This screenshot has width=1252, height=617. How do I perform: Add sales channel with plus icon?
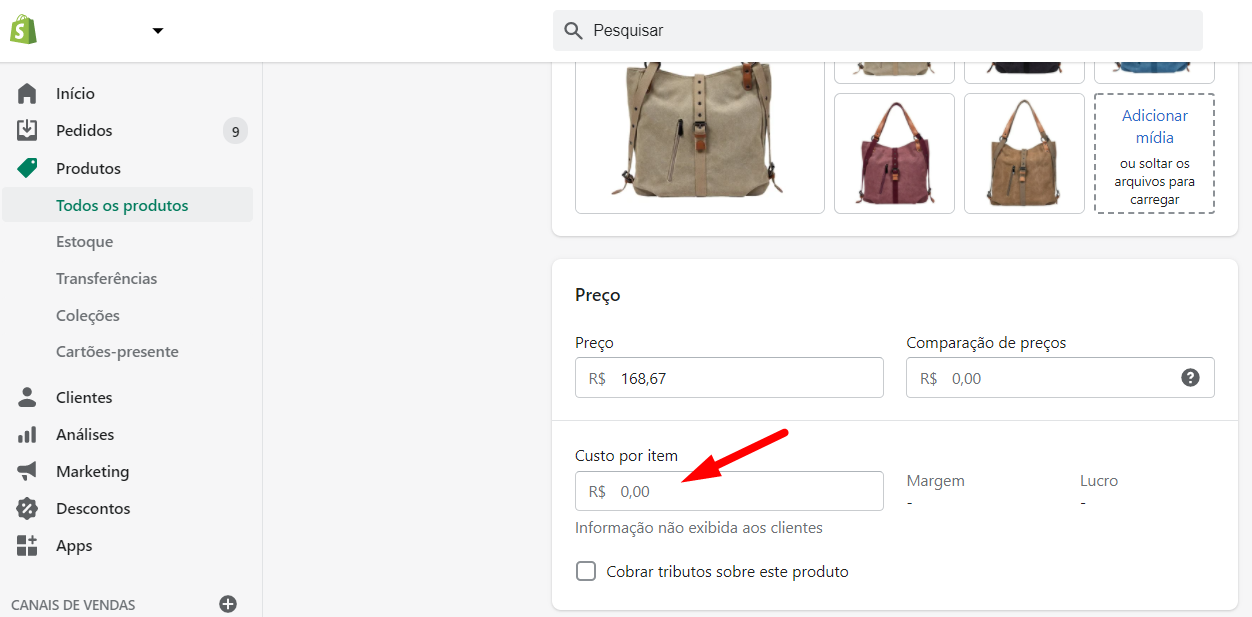[228, 604]
